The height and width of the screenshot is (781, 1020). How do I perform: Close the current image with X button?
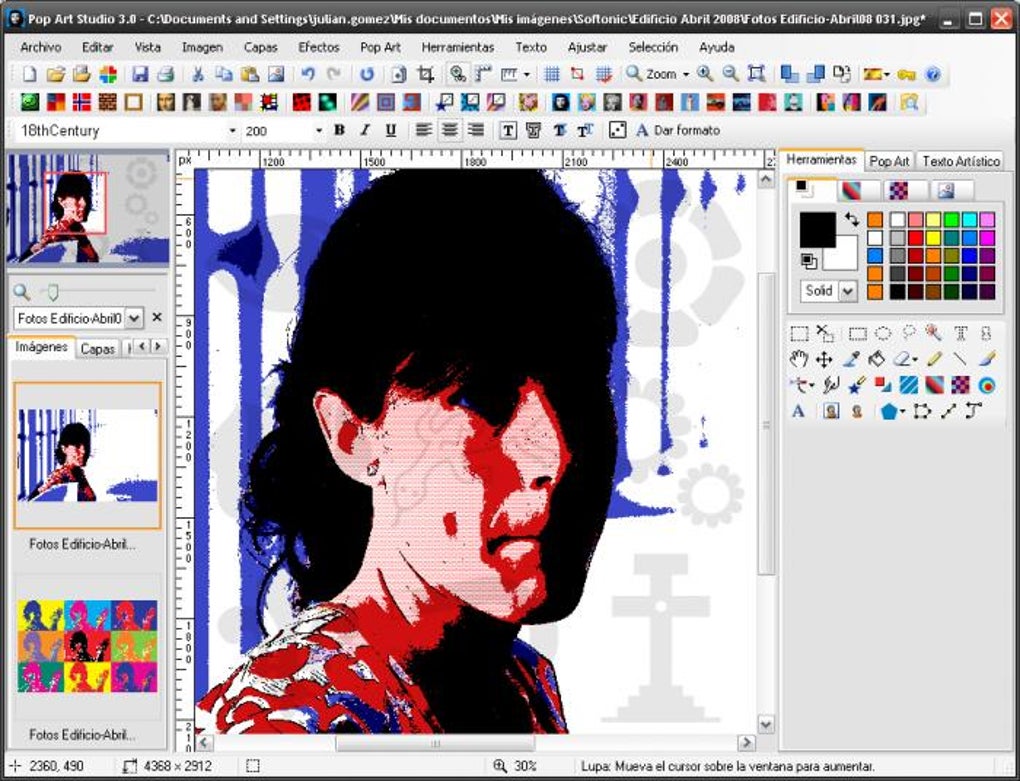157,317
